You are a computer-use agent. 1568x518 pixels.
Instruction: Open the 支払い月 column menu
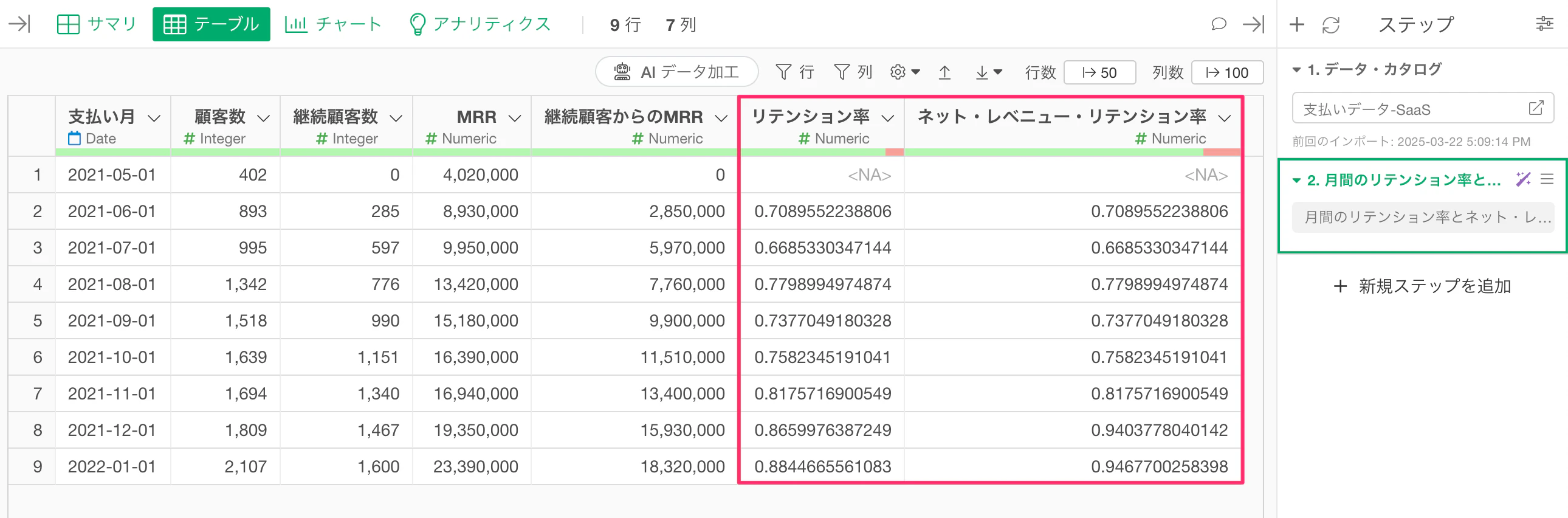pyautogui.click(x=154, y=117)
